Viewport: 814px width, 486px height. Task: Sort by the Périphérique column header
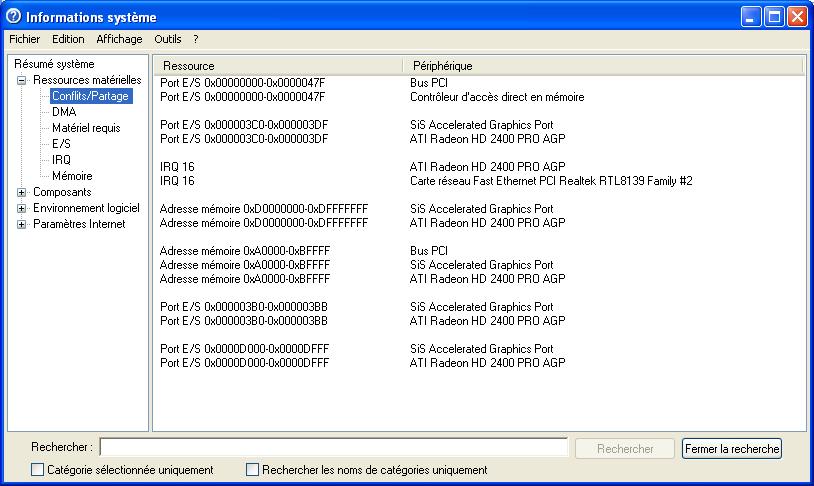[x=603, y=66]
